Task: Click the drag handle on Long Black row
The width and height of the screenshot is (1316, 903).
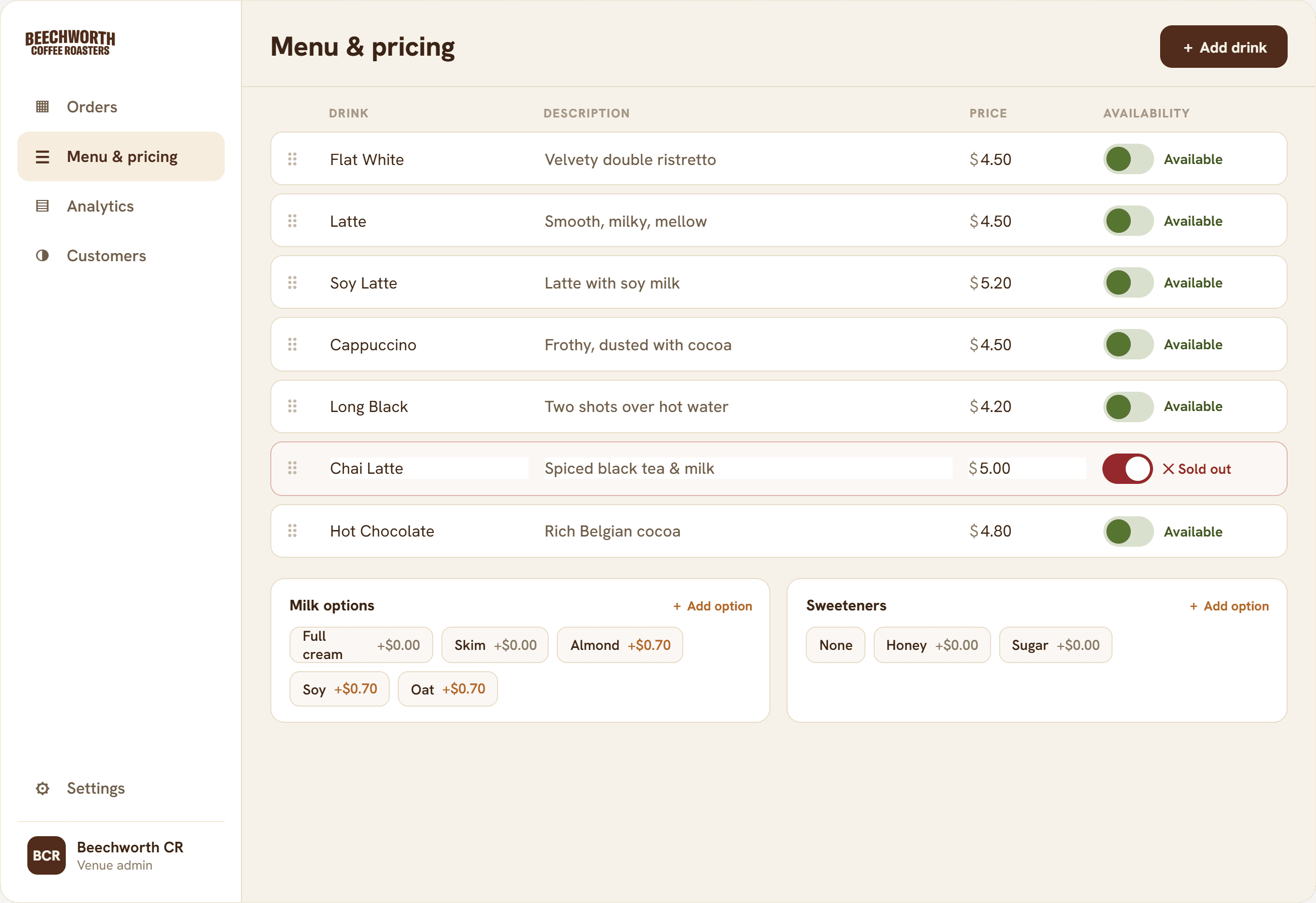Action: (292, 406)
